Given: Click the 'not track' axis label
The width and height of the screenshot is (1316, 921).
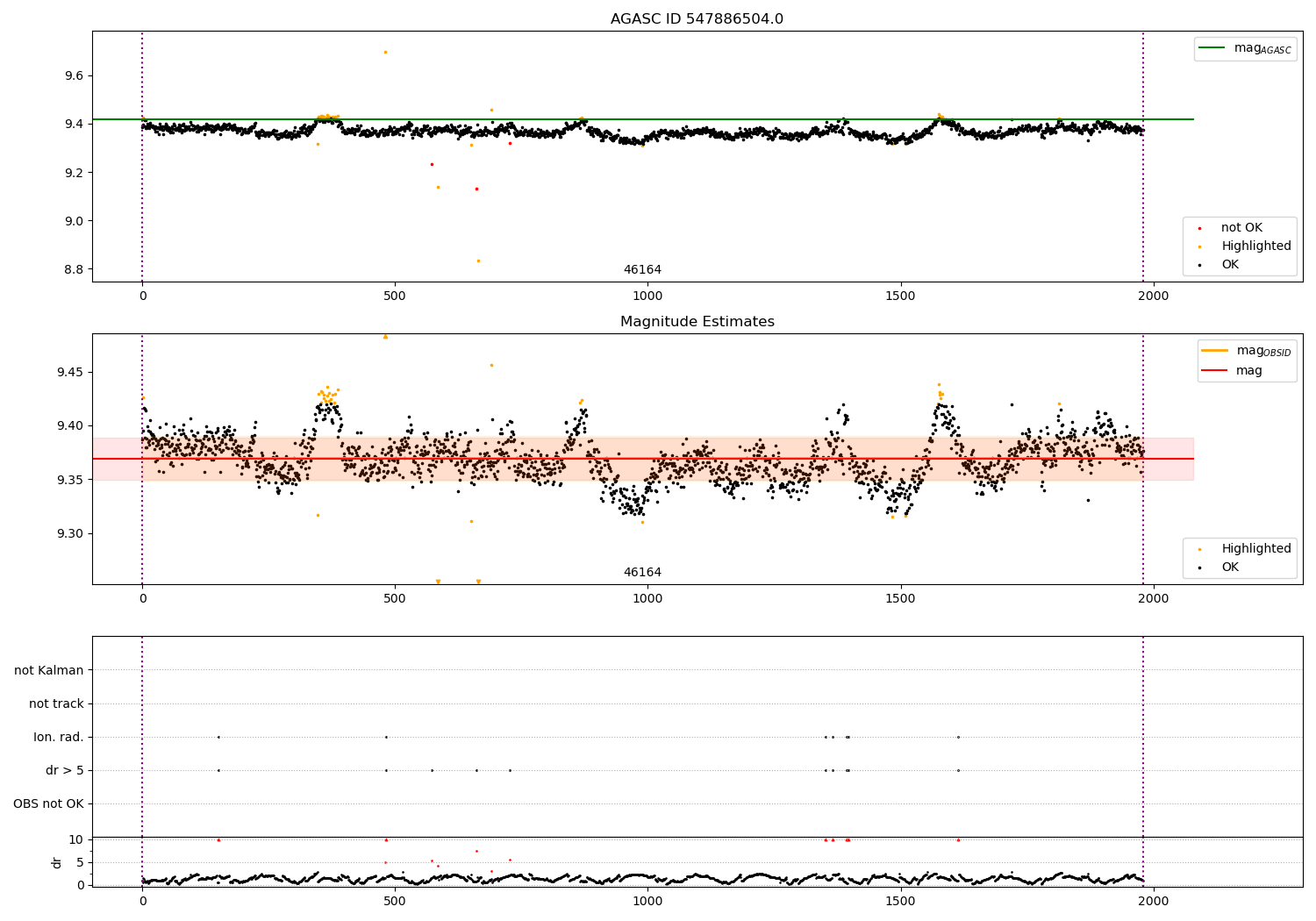Looking at the screenshot, I should pos(56,703).
